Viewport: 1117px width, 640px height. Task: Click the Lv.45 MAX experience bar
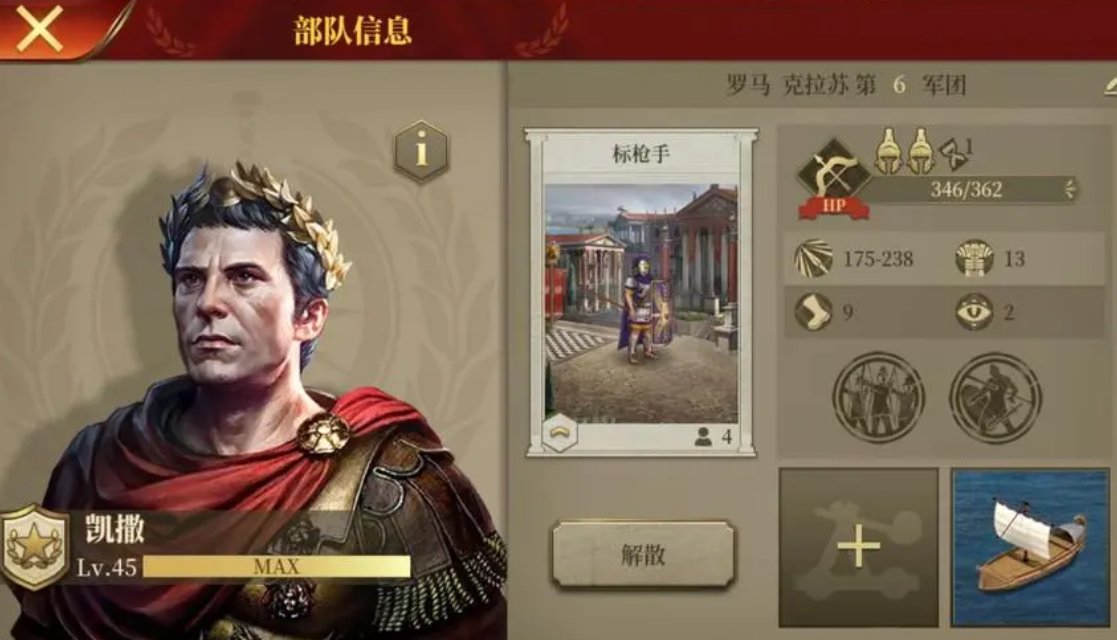point(276,567)
